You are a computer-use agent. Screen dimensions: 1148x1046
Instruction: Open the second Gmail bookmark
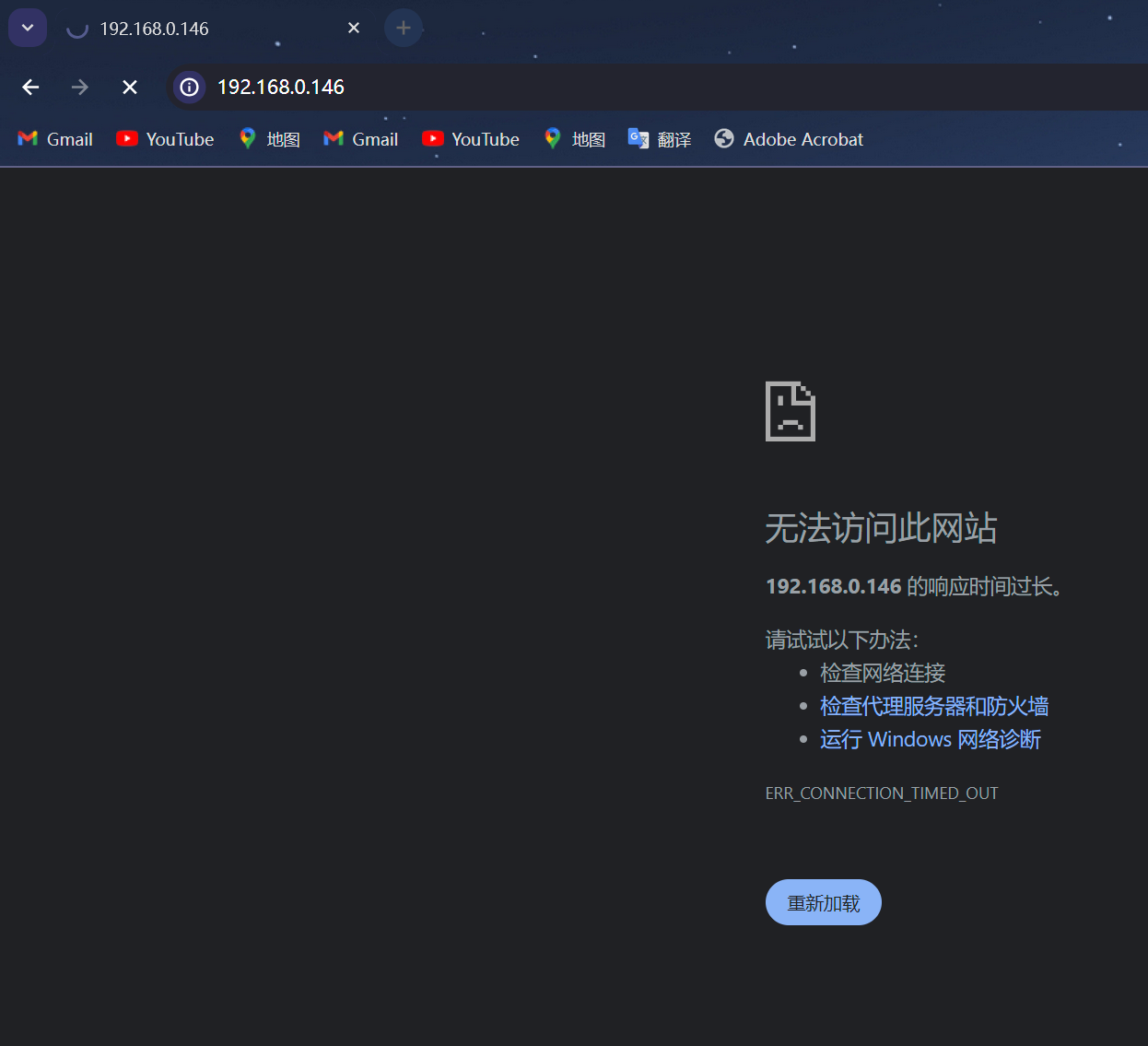pos(361,139)
